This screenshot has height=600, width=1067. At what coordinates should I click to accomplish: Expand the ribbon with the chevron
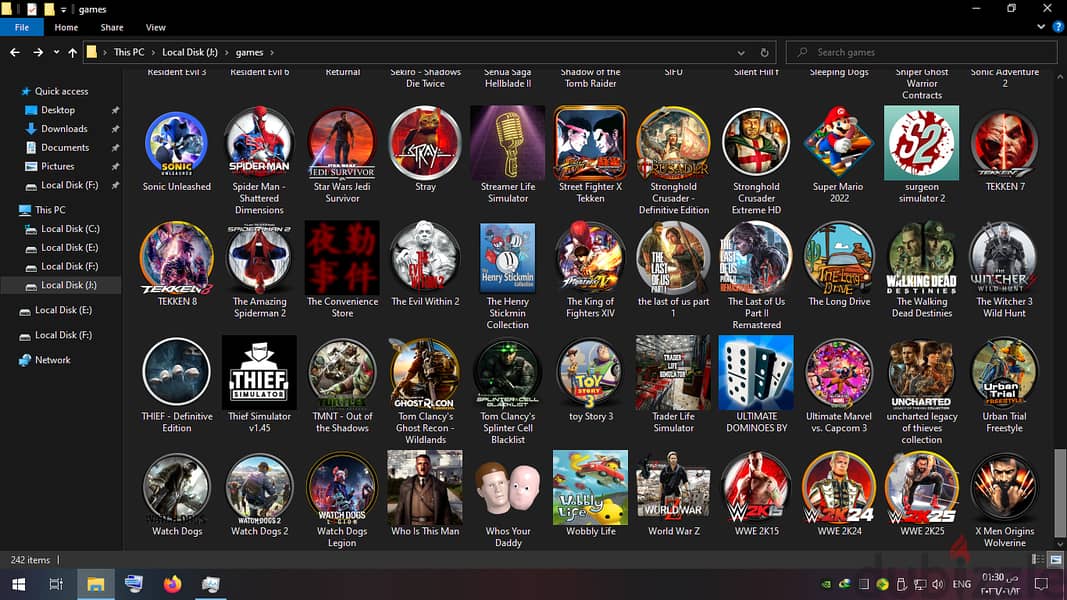pos(1041,27)
